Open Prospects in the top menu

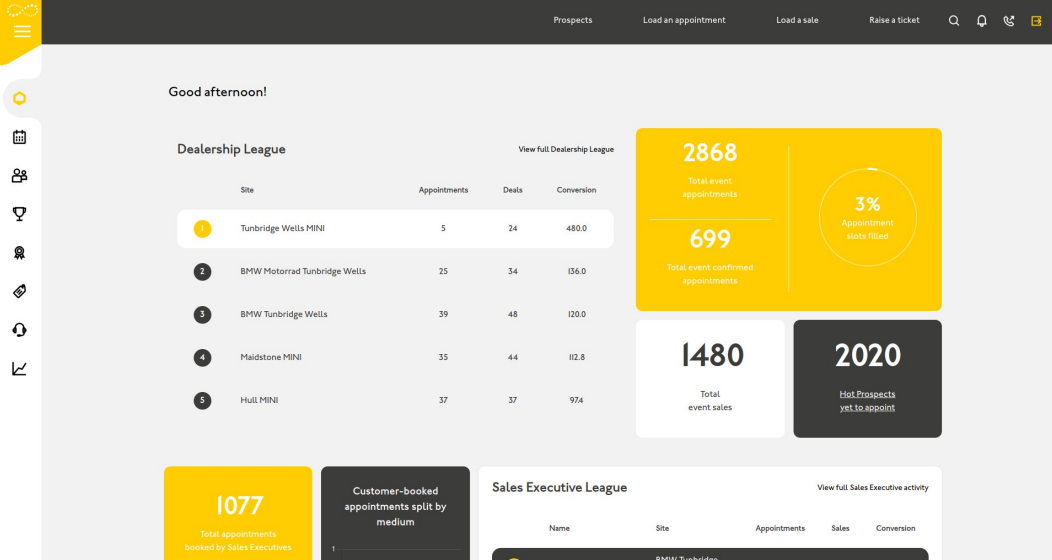573,20
